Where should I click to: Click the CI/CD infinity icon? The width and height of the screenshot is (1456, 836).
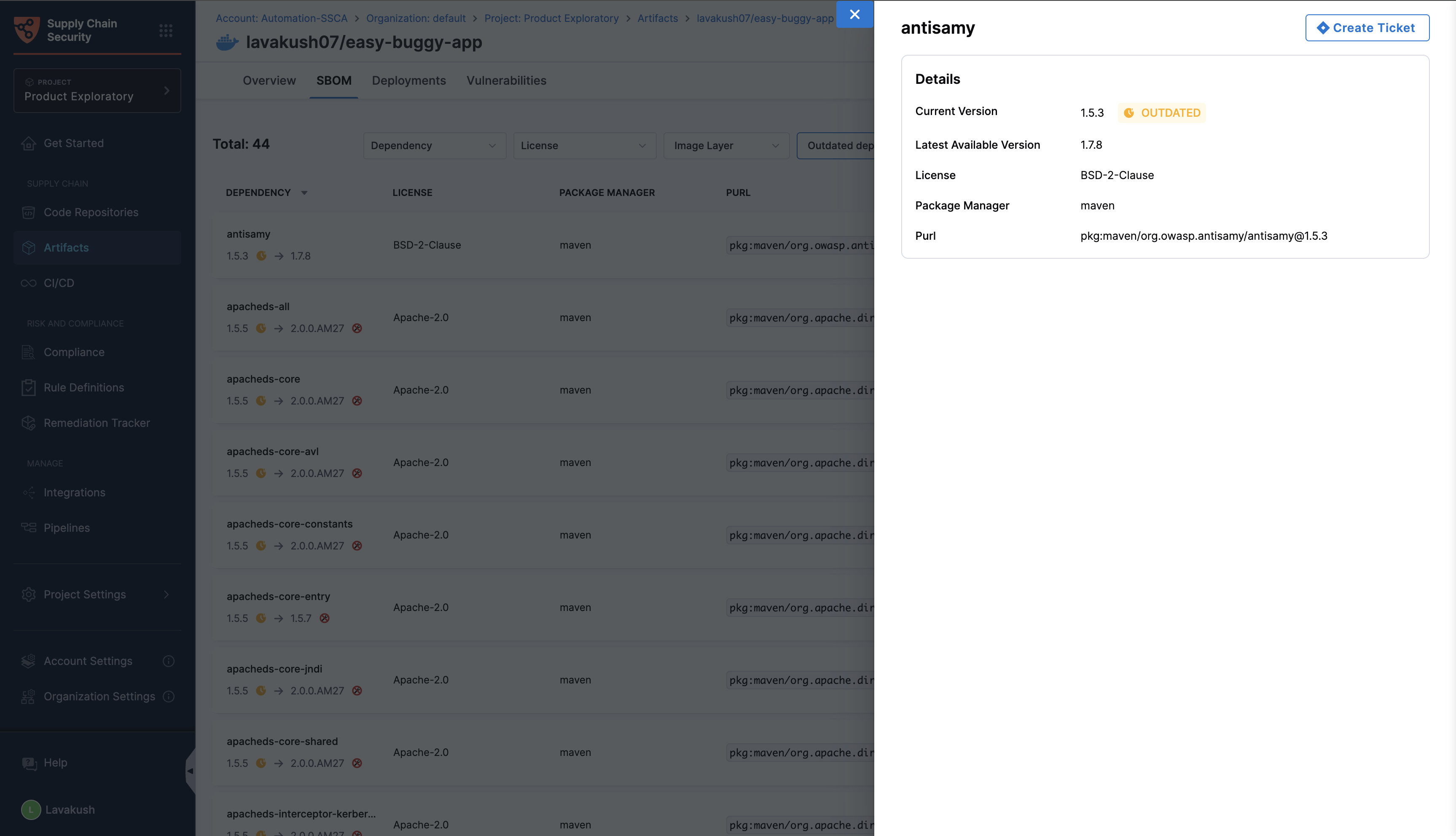[x=29, y=283]
